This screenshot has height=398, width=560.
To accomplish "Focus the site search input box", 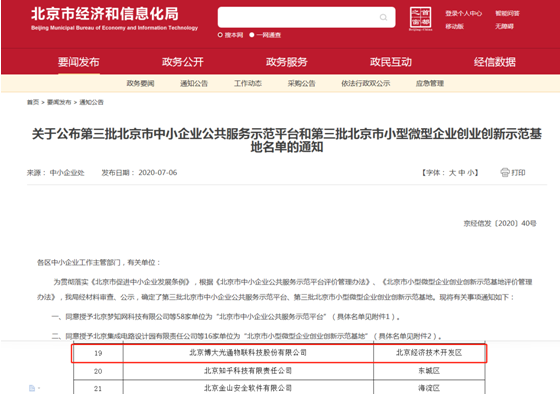I will coord(306,17).
